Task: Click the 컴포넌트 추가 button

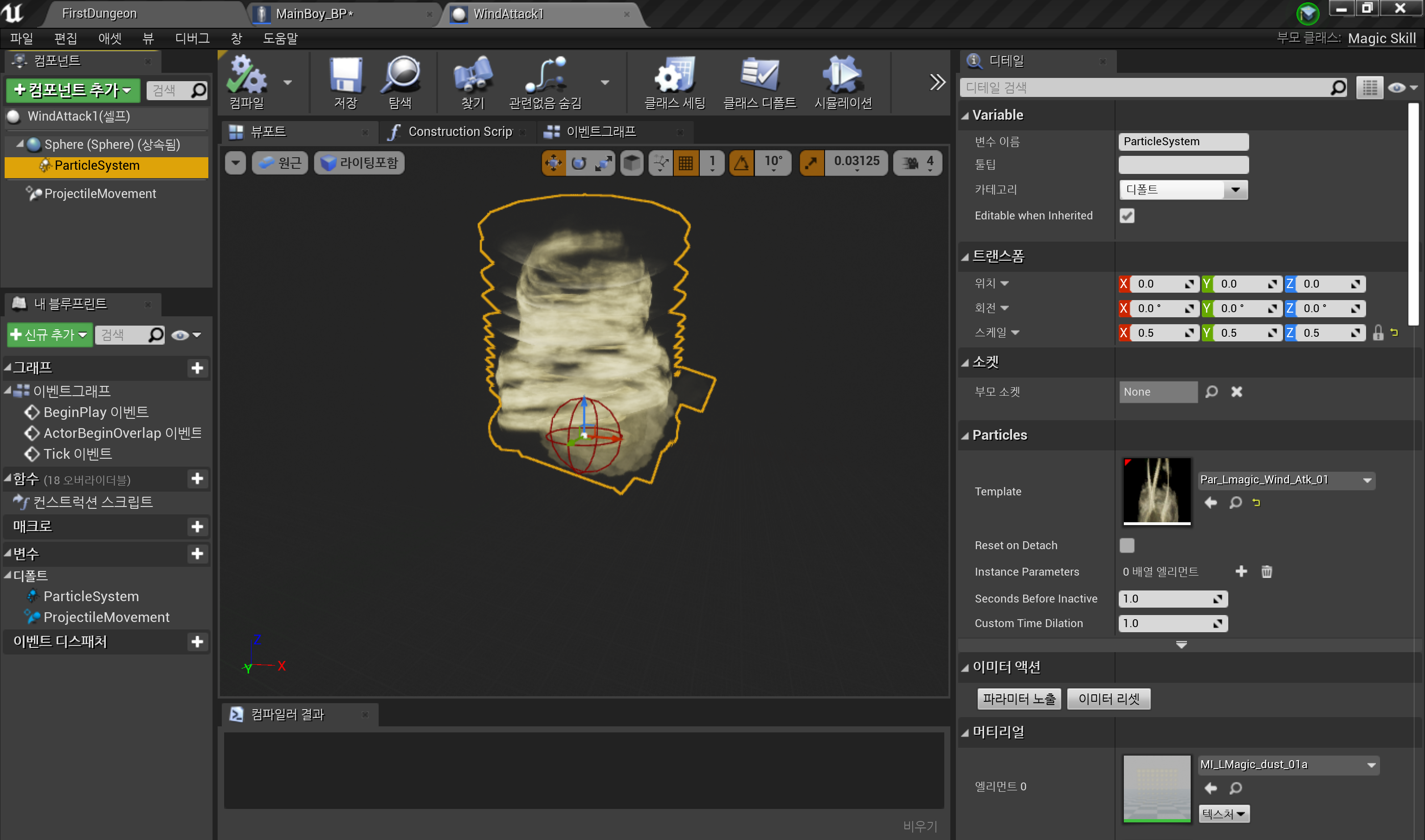Action: 72,90
